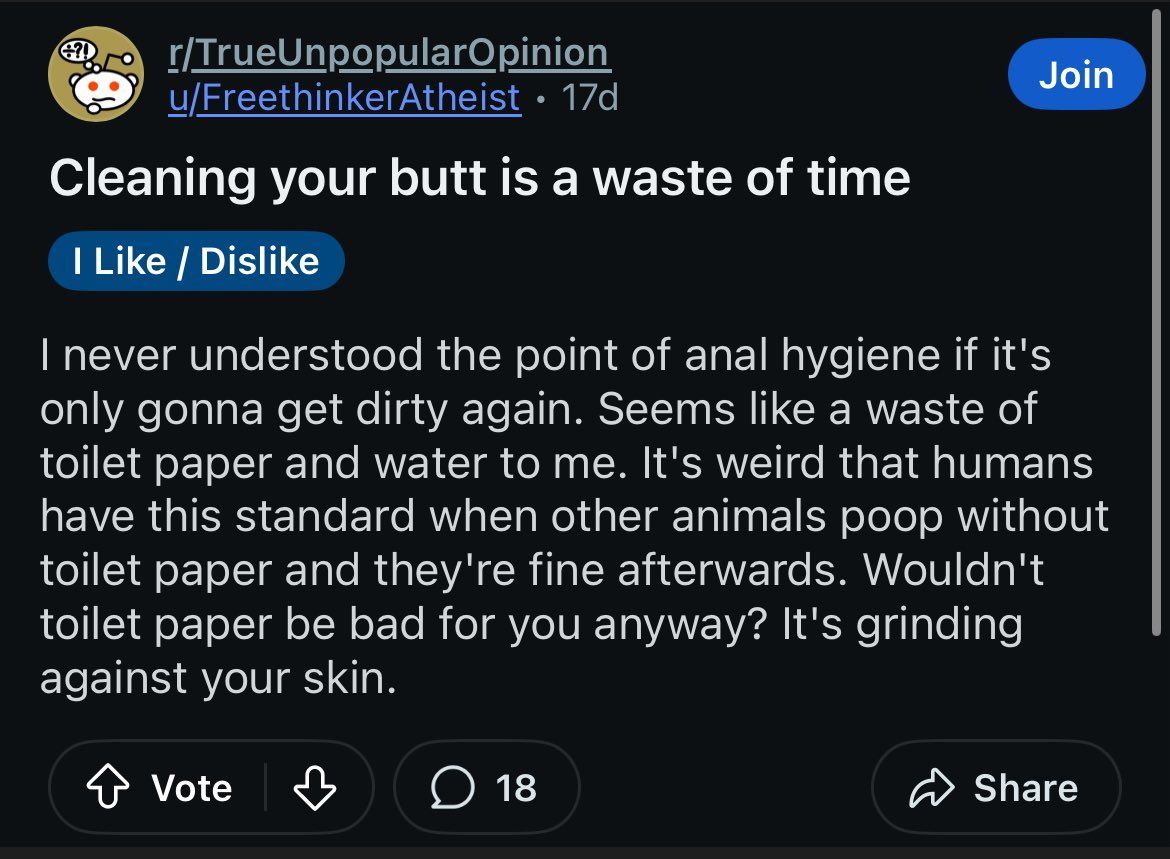Screen dimensions: 1170x859
Task: Click the final body line 'against your skin.'
Action: 218,678
